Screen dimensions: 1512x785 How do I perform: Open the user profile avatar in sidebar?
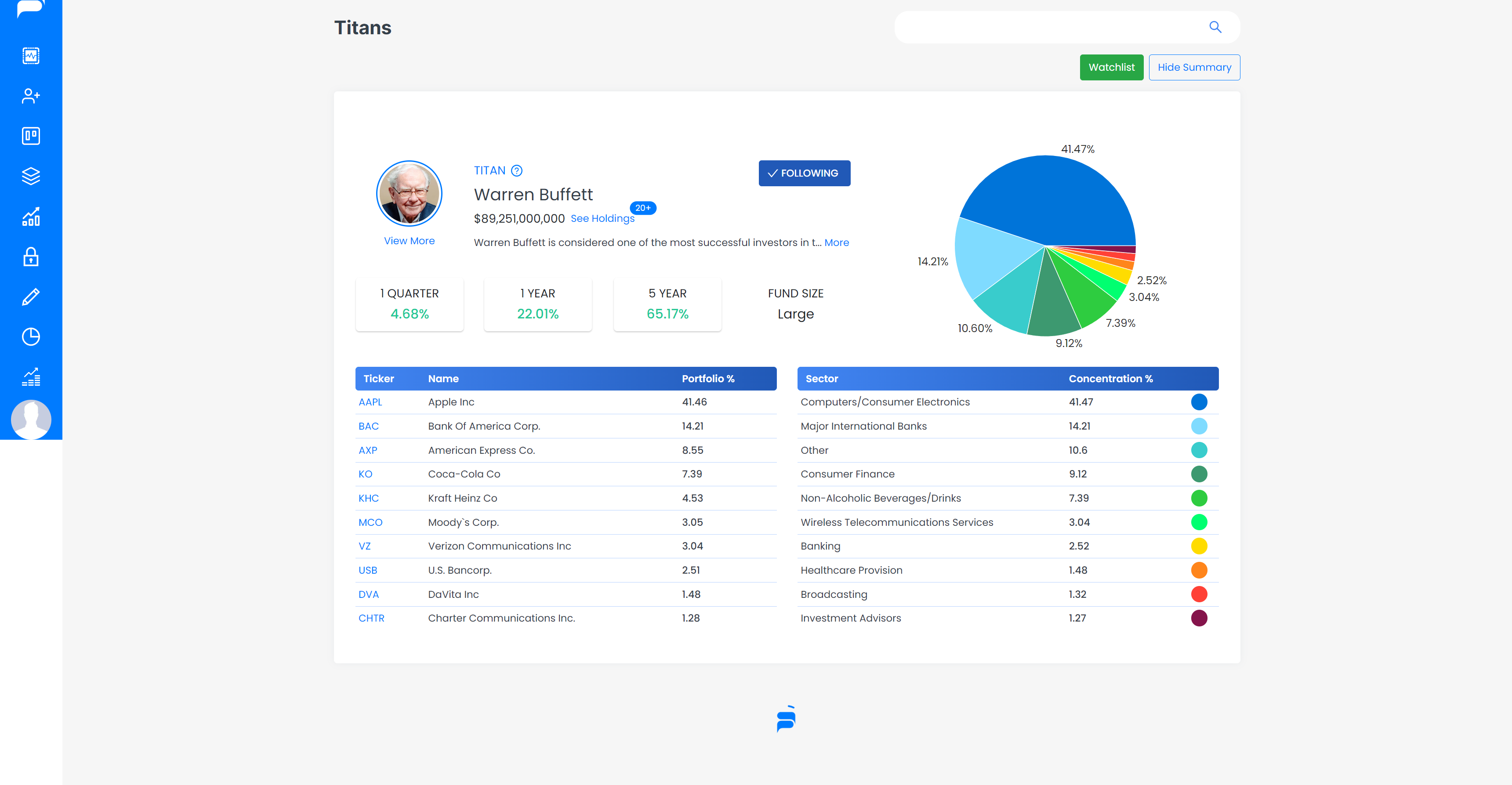tap(30, 420)
